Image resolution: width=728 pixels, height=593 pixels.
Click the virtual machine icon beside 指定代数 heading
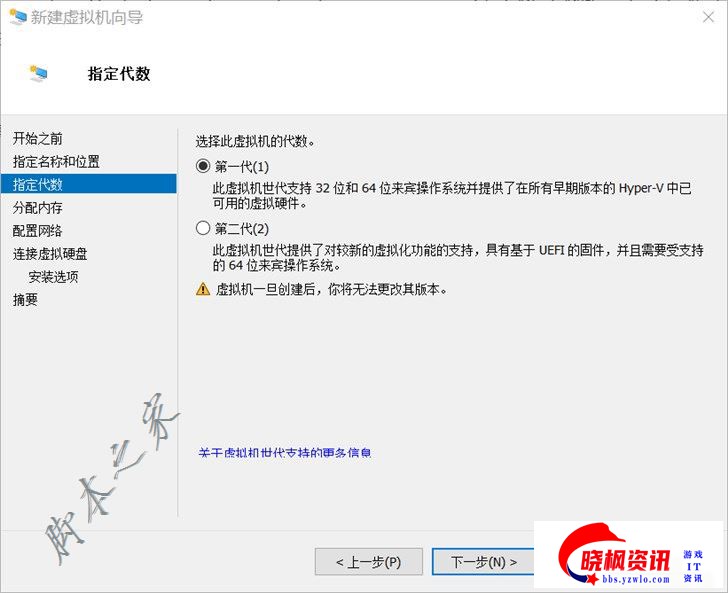coord(39,74)
